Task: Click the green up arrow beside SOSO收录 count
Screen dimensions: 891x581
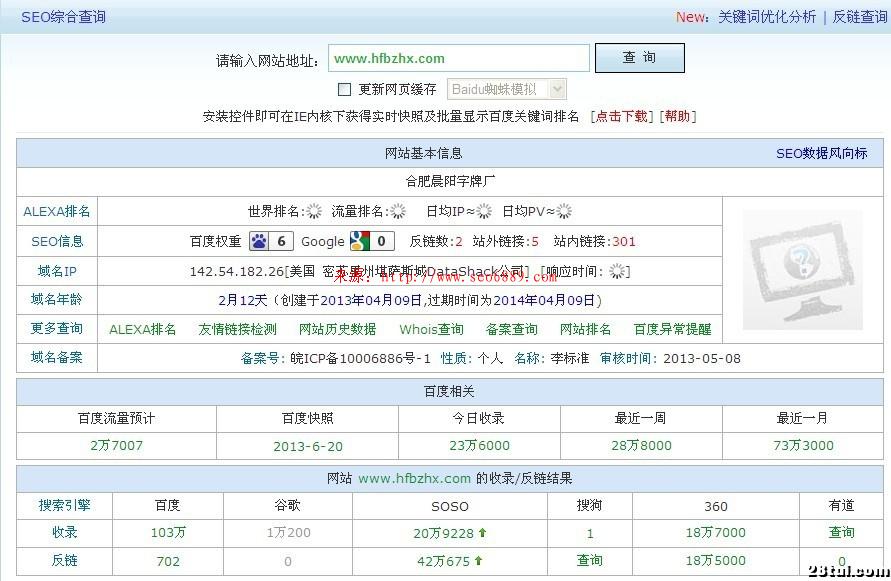Action: click(x=480, y=533)
